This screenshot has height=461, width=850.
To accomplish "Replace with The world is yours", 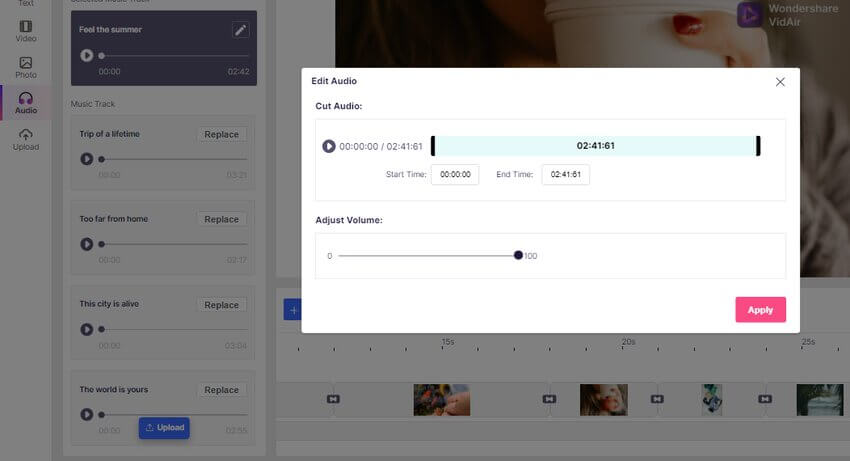I will pos(221,390).
